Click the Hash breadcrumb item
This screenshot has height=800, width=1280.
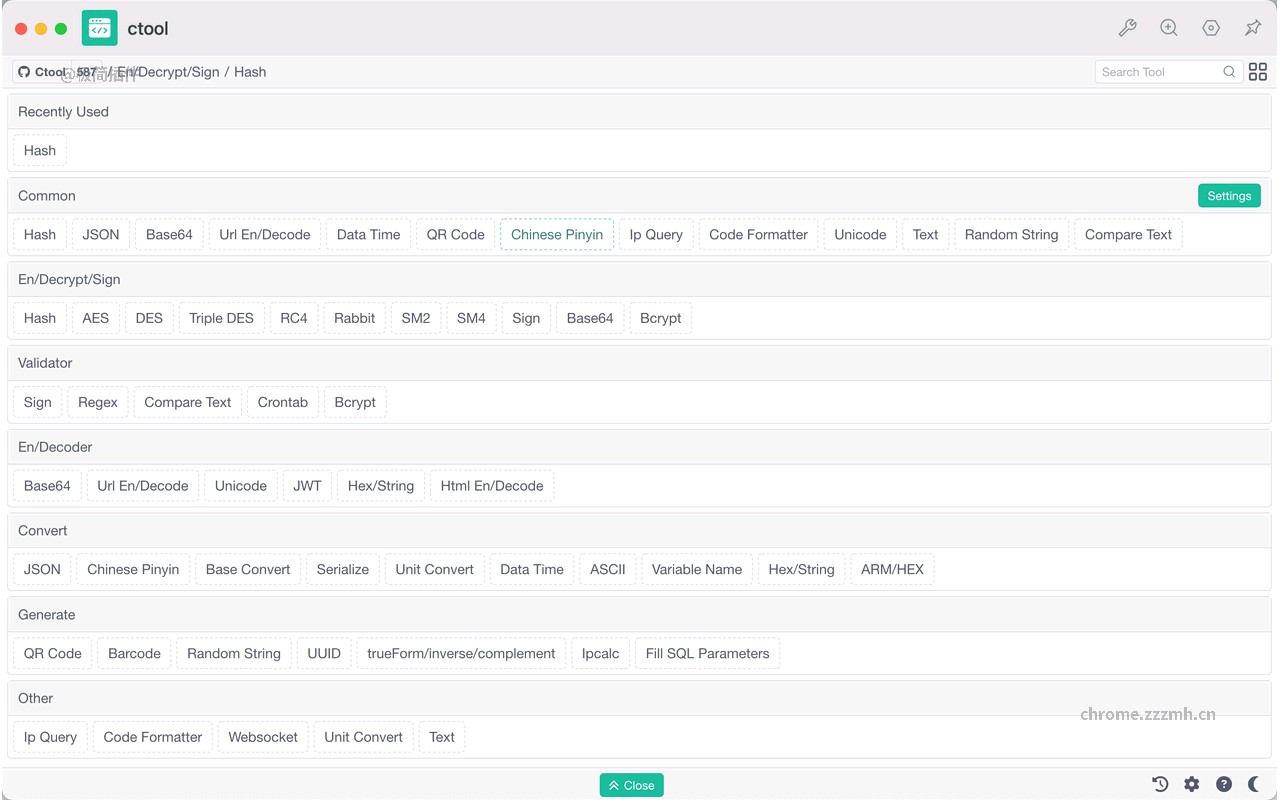250,72
